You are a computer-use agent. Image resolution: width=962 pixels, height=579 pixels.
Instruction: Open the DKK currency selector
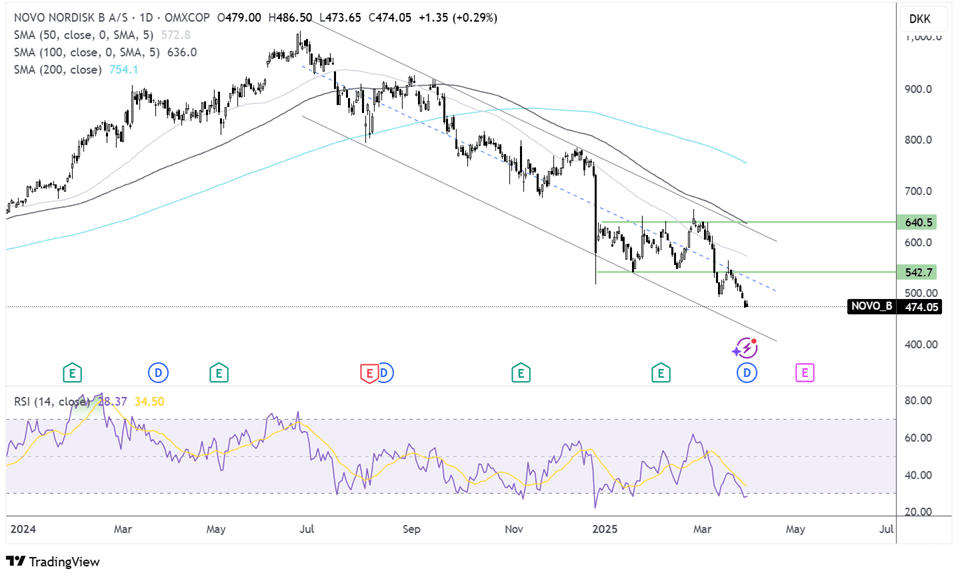[x=920, y=19]
